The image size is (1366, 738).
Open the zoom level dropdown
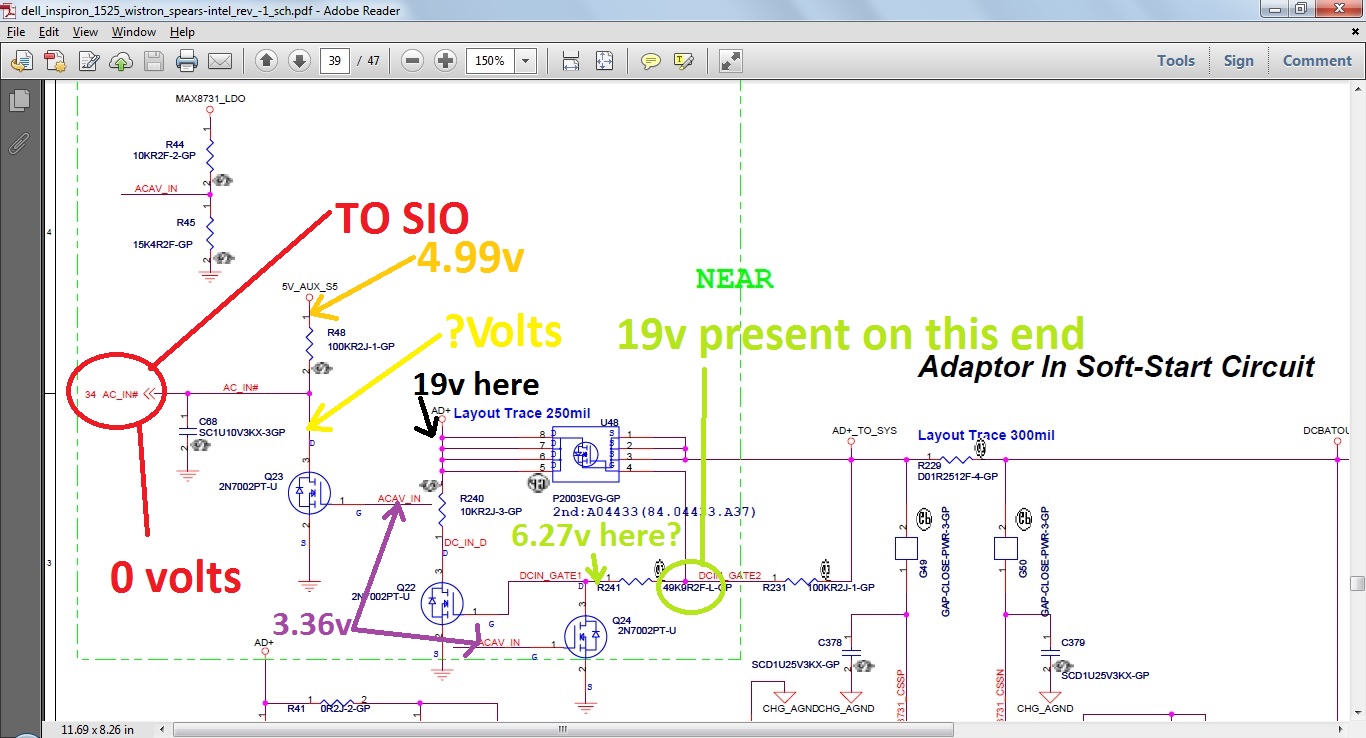(x=526, y=61)
